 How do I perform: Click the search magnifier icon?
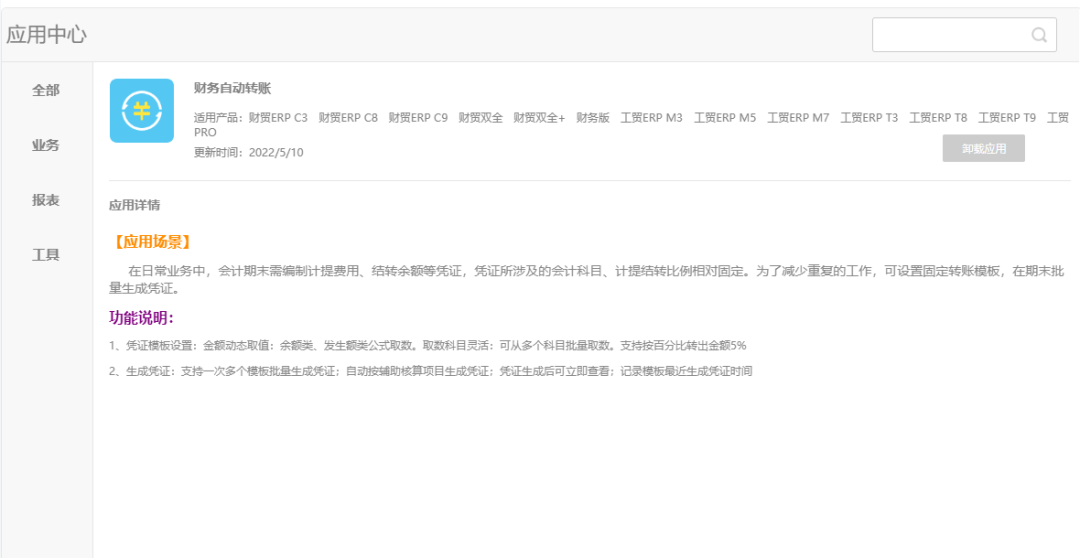pos(1039,35)
